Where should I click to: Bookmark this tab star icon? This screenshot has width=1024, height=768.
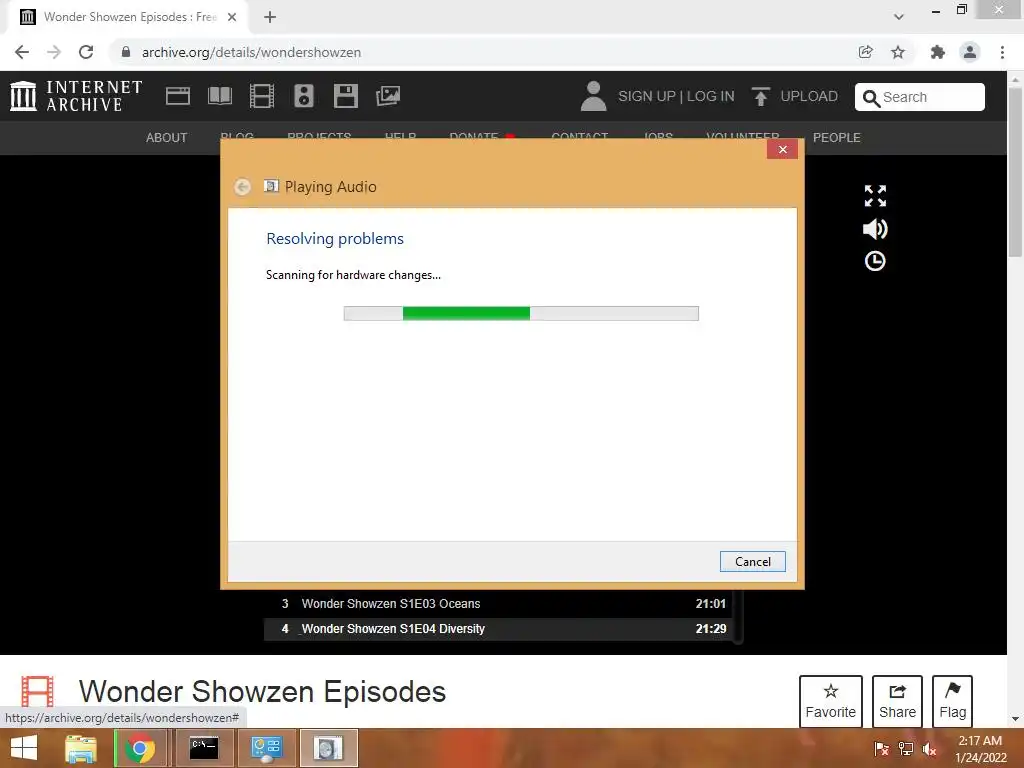click(898, 52)
